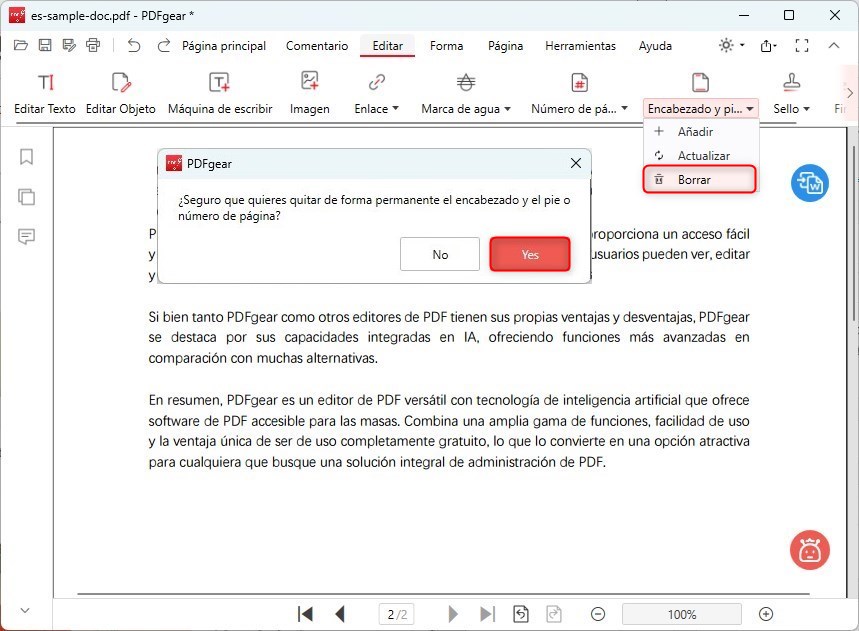Show more ribbon tools to the right
Screen dimensions: 859x631
point(850,93)
